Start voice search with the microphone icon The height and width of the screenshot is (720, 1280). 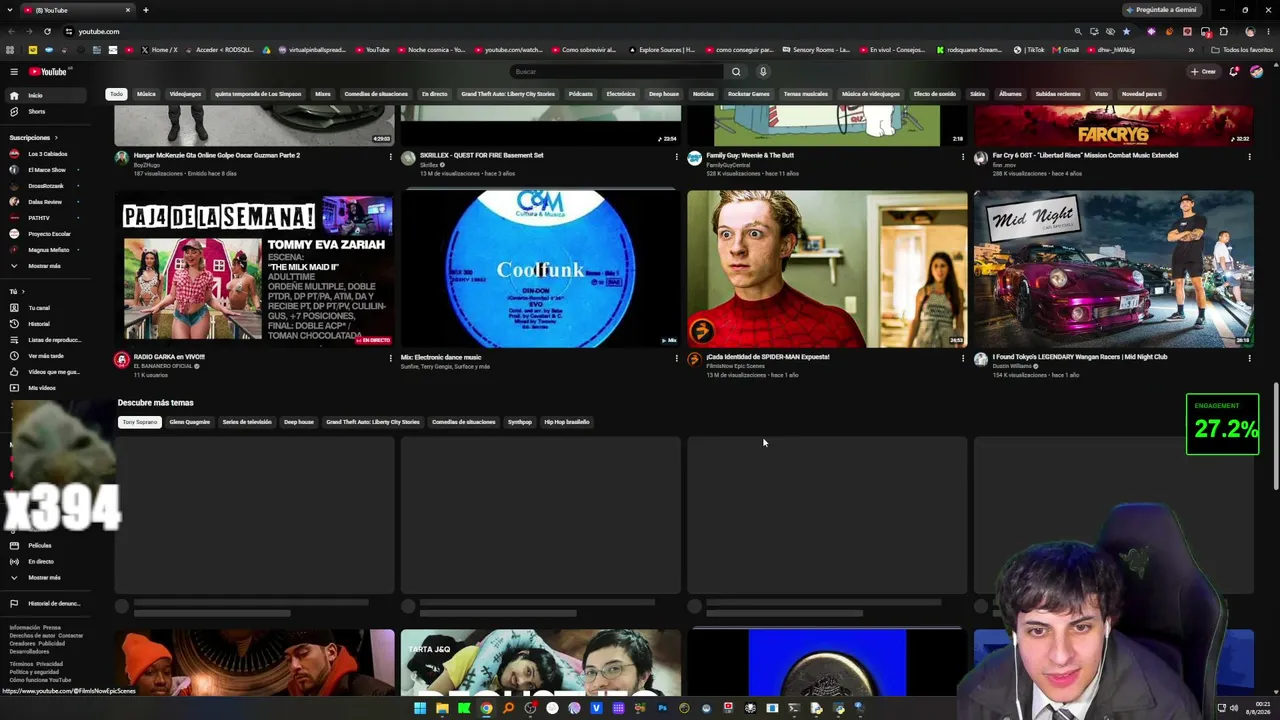[763, 71]
